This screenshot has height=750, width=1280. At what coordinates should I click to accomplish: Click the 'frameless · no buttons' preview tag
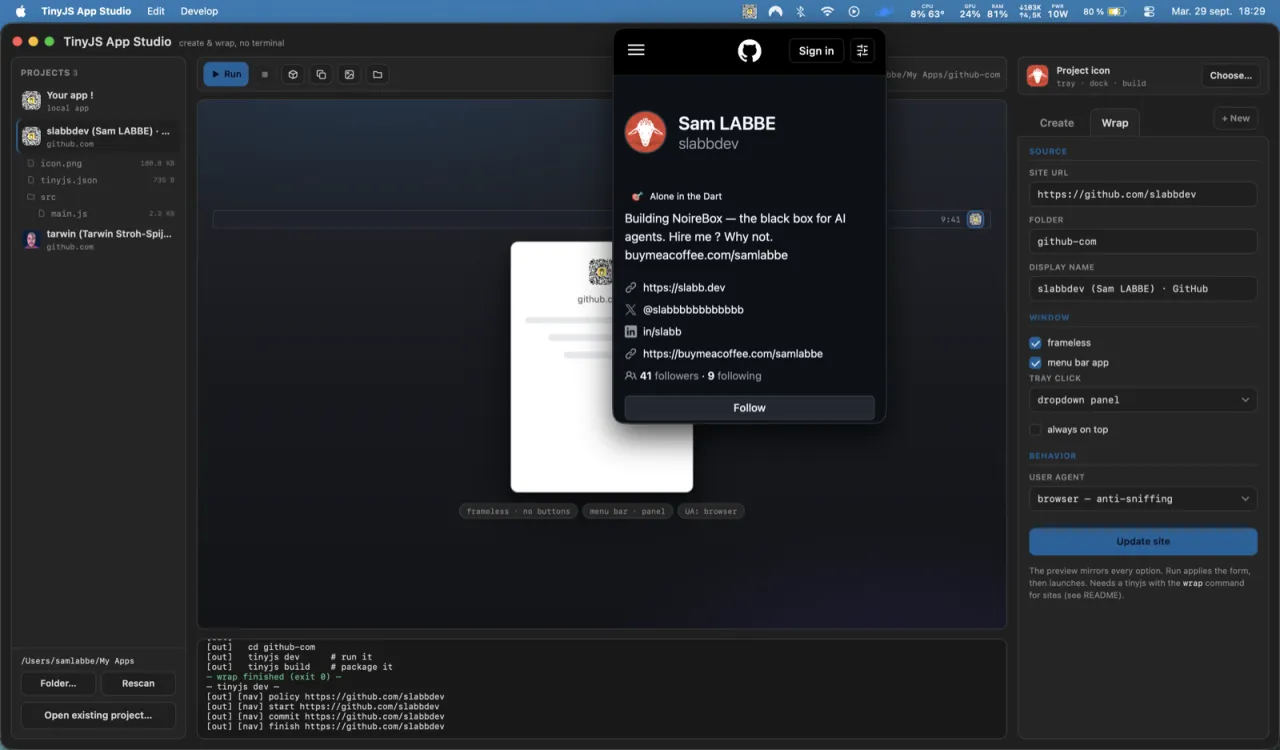click(518, 511)
